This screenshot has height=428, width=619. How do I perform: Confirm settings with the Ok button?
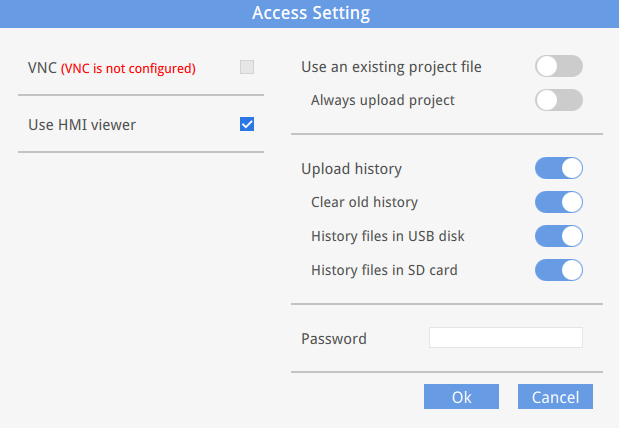coord(461,396)
